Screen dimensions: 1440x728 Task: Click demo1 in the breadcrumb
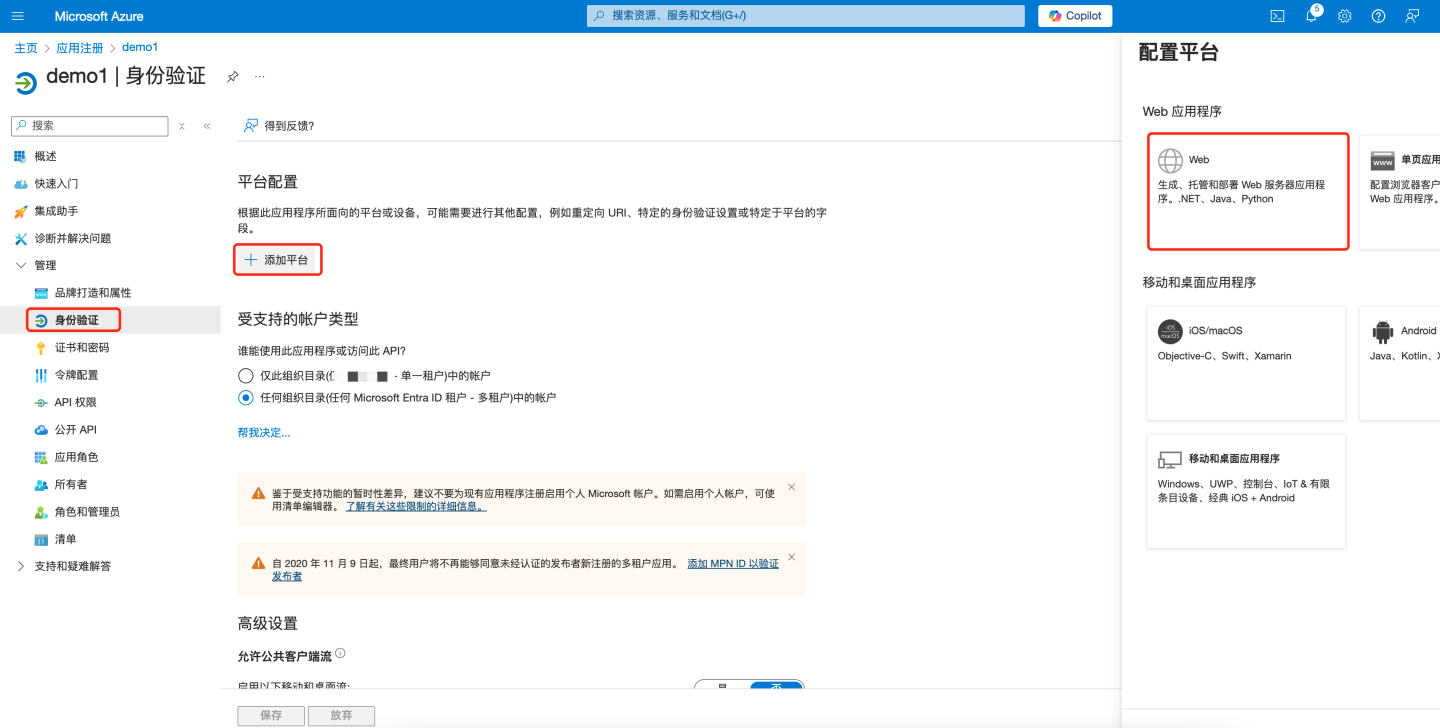click(140, 48)
